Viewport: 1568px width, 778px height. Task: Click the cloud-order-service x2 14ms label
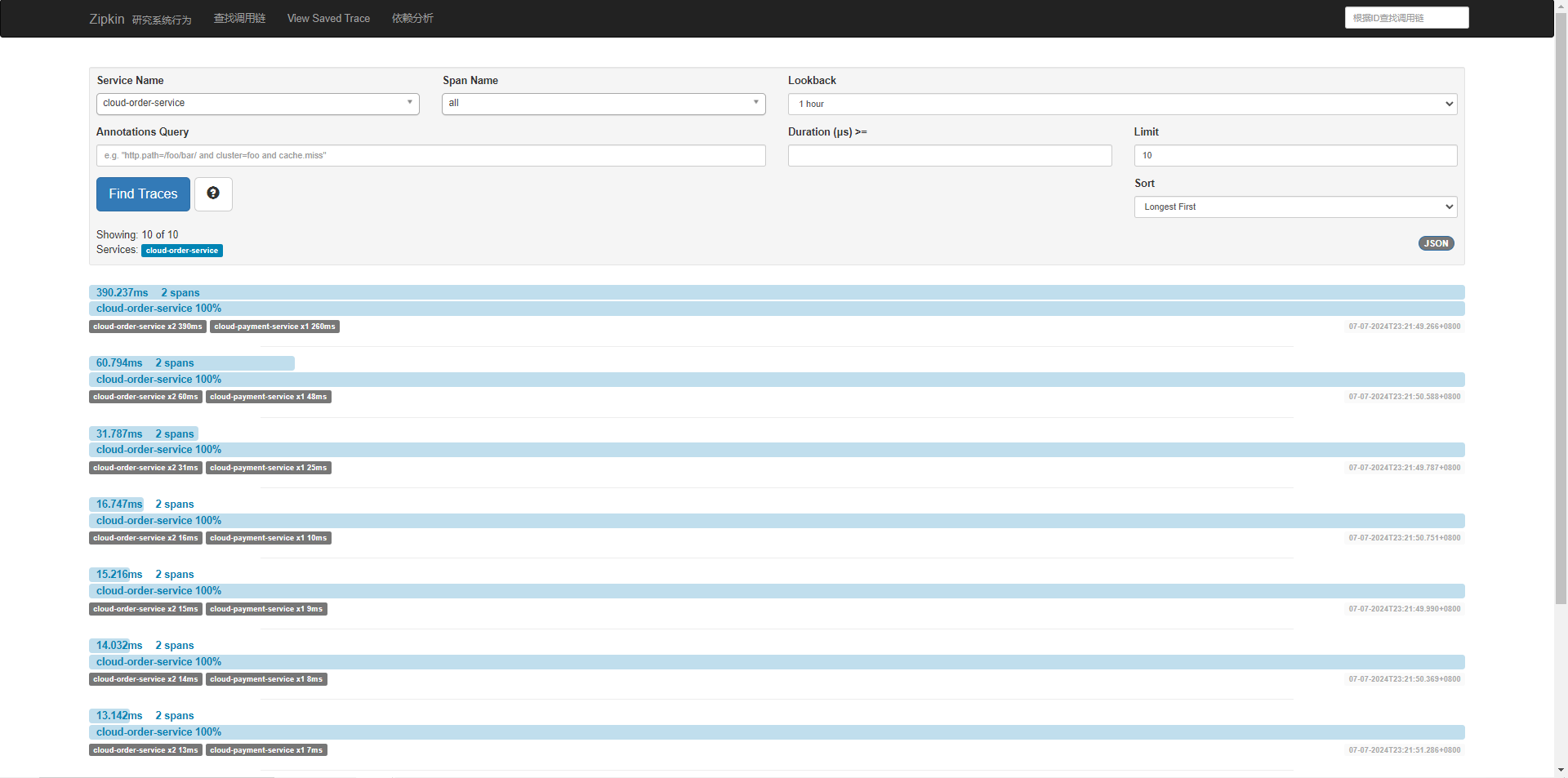click(x=145, y=679)
